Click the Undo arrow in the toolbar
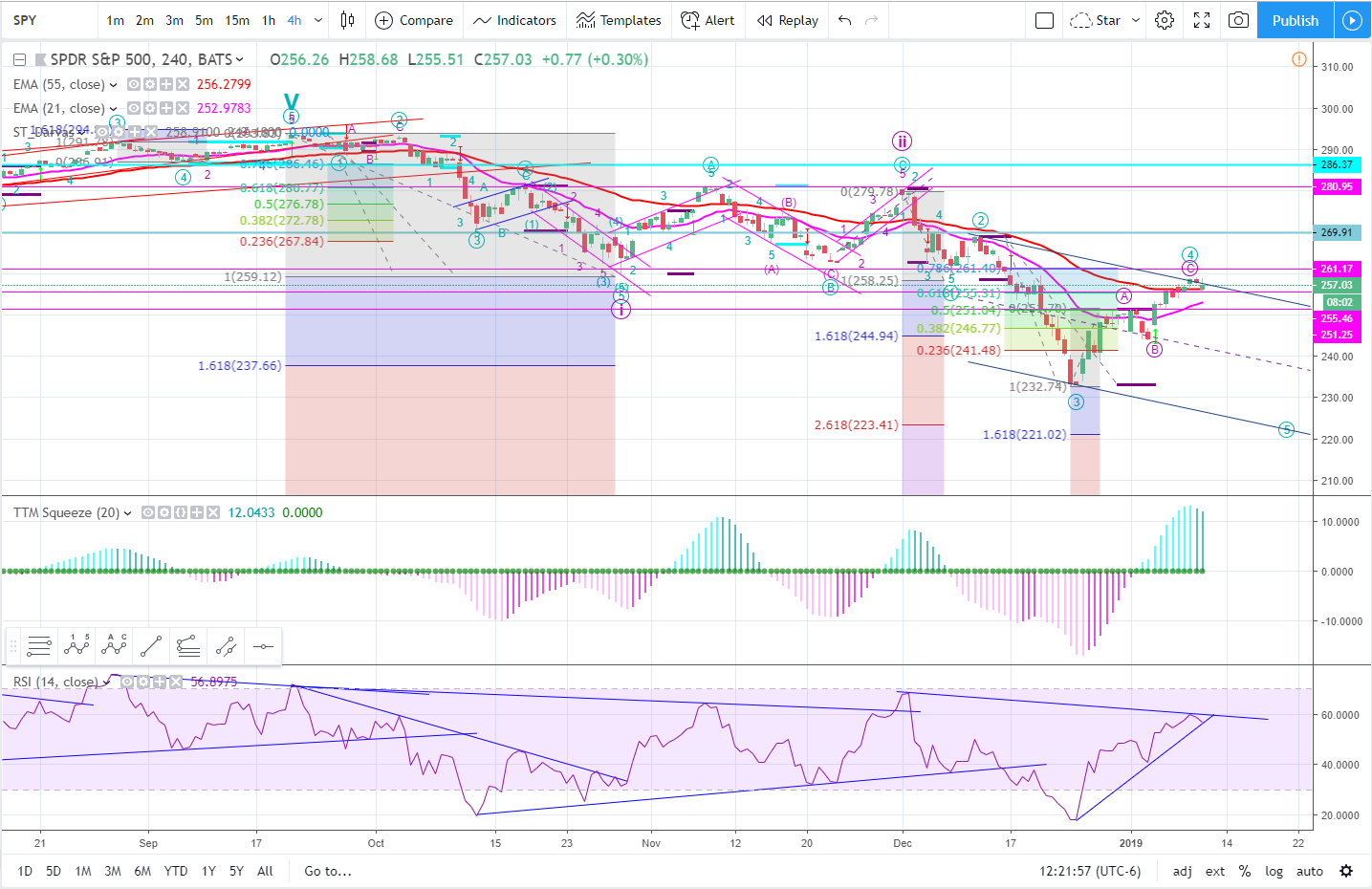1372x889 pixels. 844,20
